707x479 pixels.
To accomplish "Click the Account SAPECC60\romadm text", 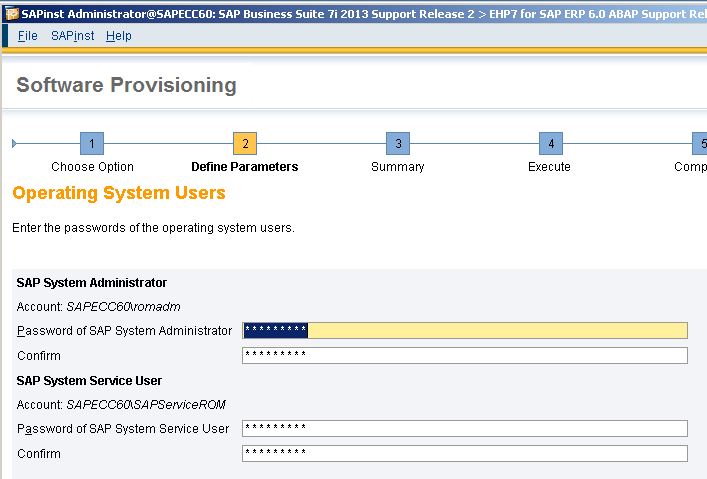I will pos(98,307).
